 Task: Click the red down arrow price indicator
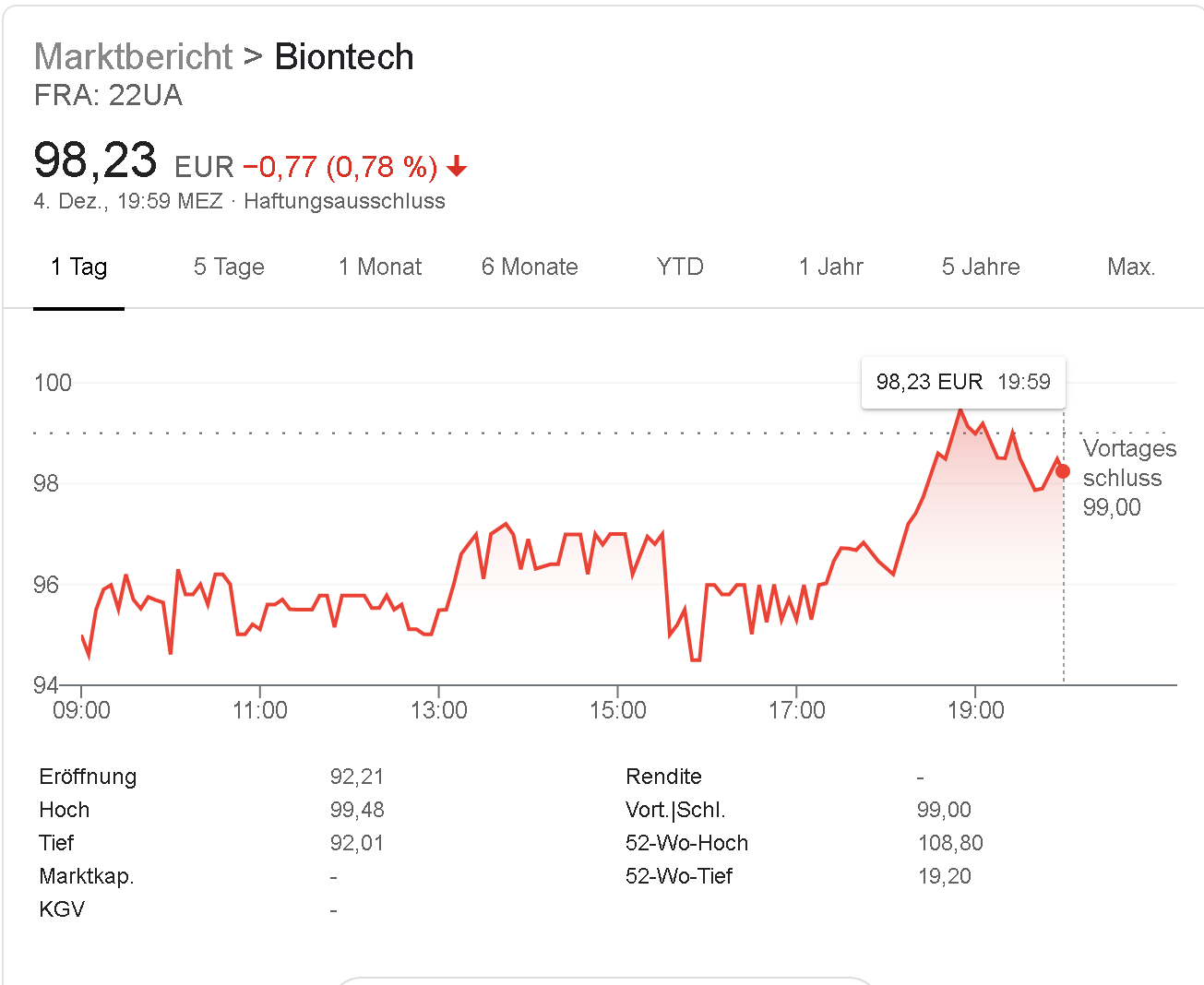pos(457,167)
